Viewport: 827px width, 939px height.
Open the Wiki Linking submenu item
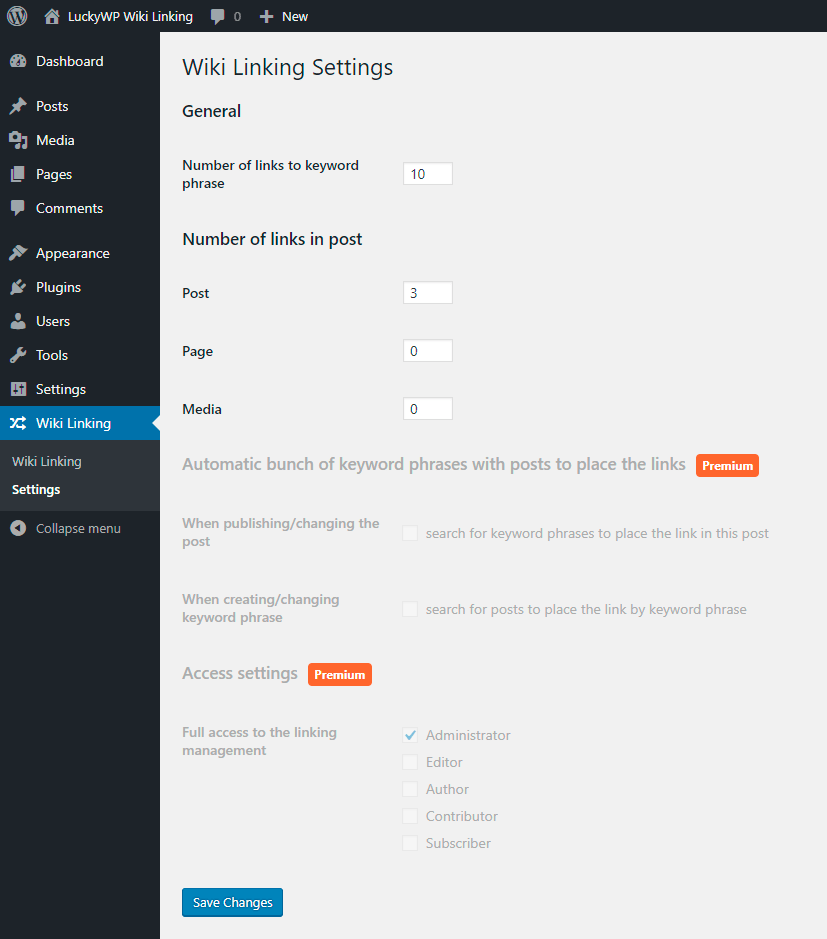[46, 462]
